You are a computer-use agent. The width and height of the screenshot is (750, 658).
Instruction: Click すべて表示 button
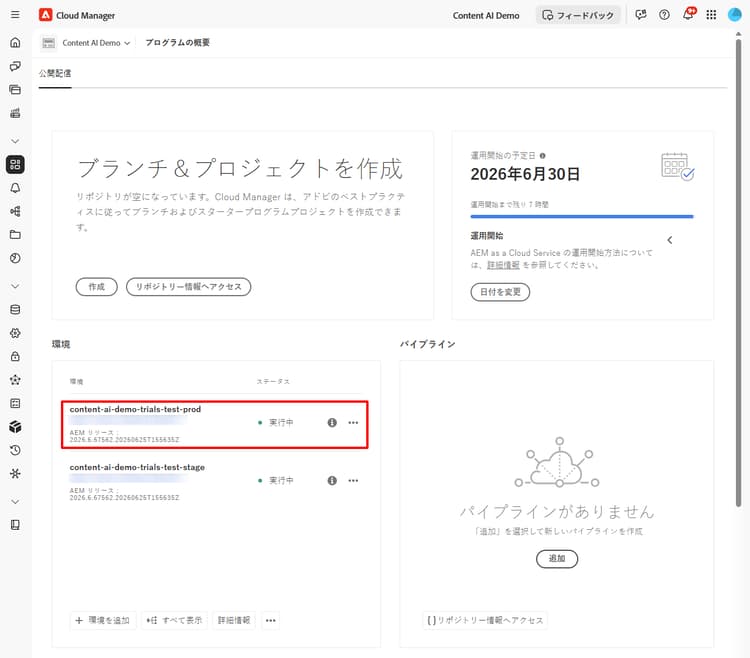click(x=175, y=620)
